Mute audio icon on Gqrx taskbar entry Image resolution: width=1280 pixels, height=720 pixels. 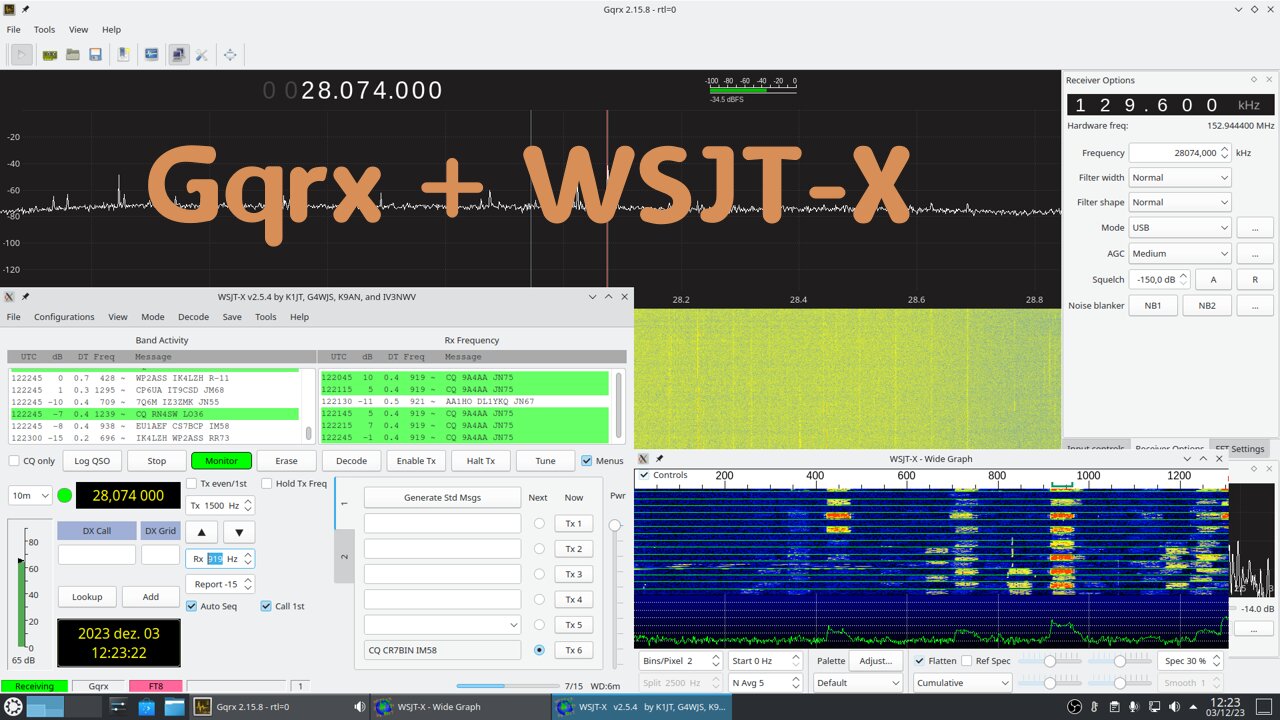[359, 707]
